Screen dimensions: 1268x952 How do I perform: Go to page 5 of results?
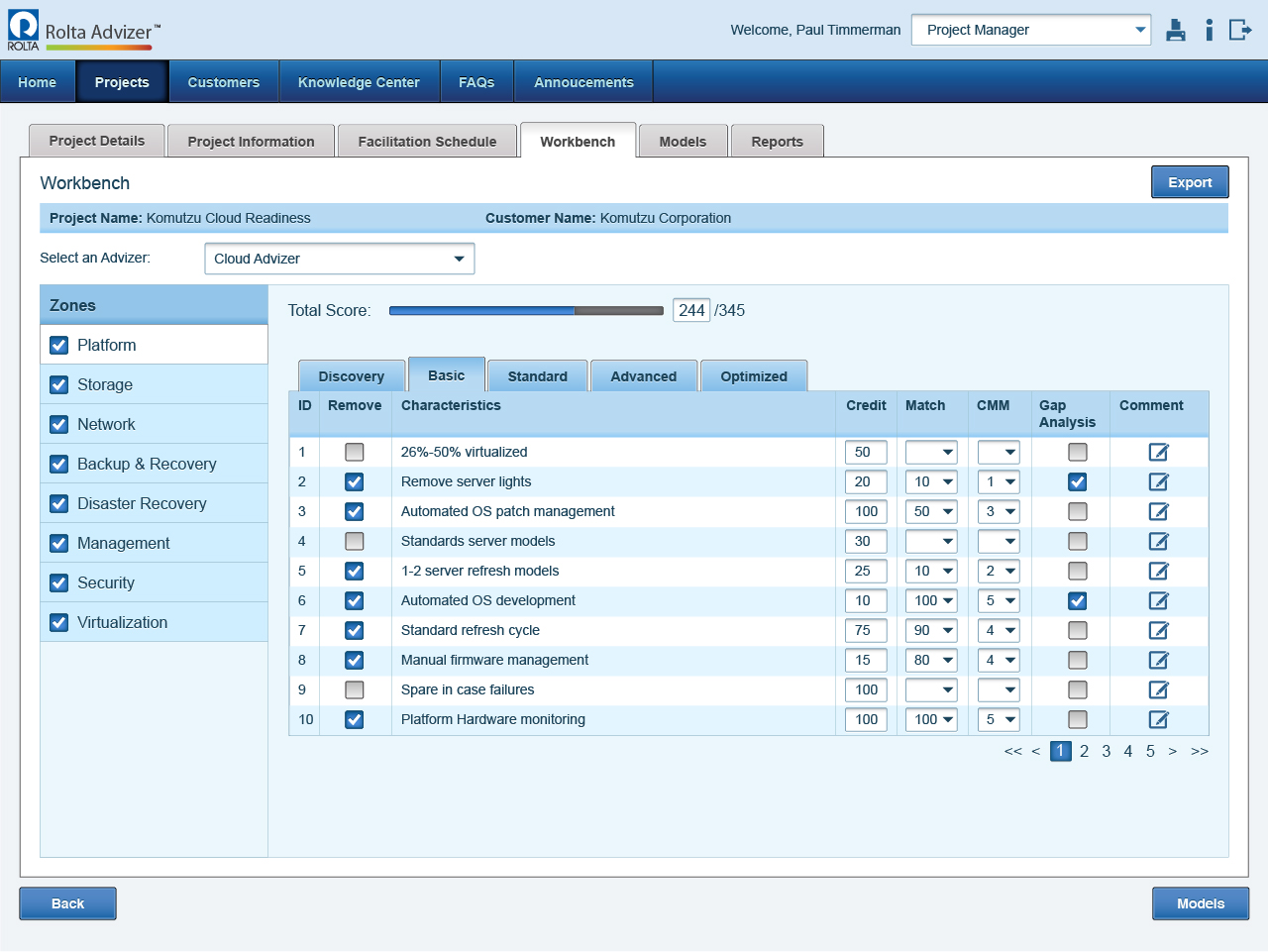click(1150, 751)
